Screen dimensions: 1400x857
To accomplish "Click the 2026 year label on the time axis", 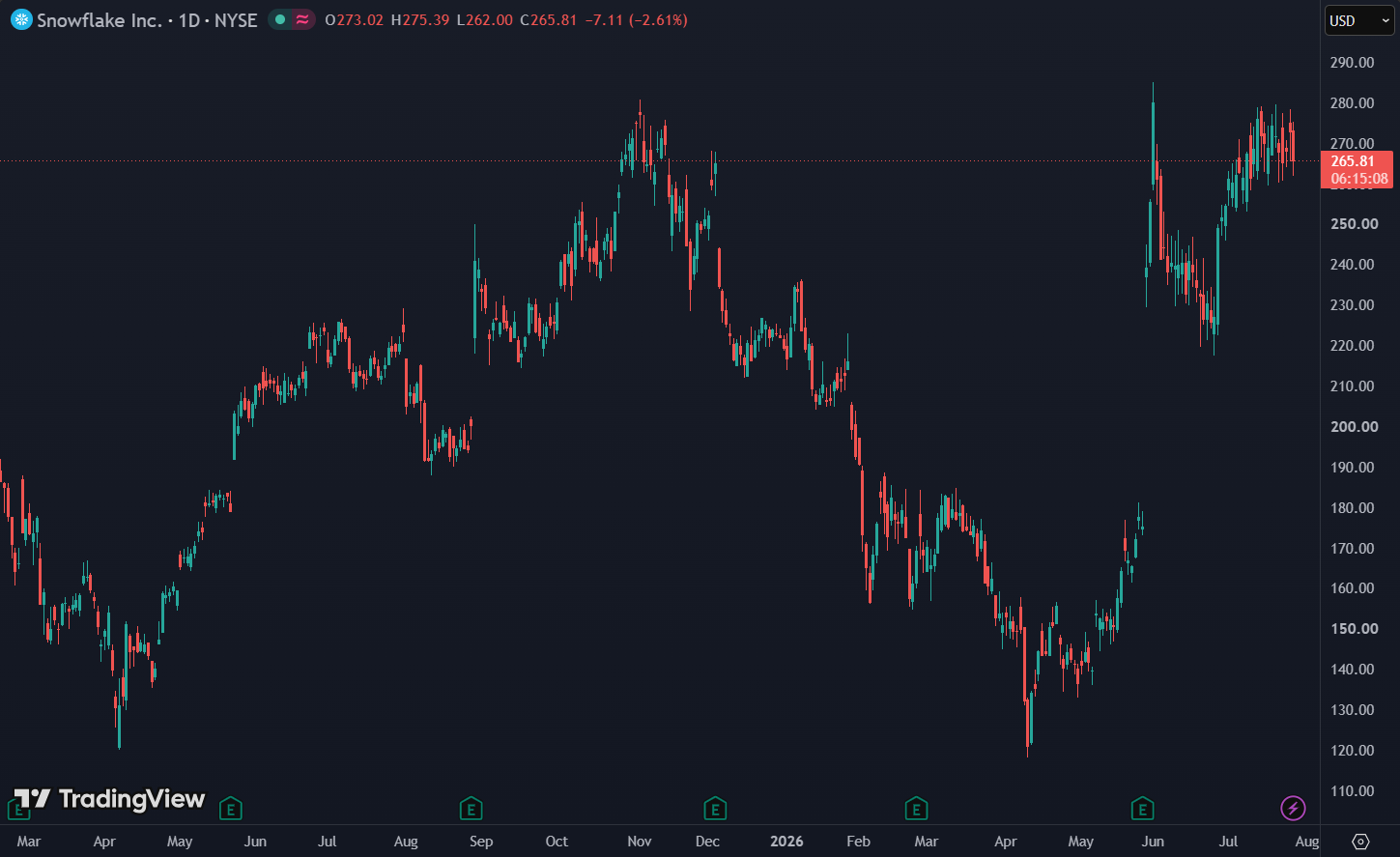I will [786, 842].
